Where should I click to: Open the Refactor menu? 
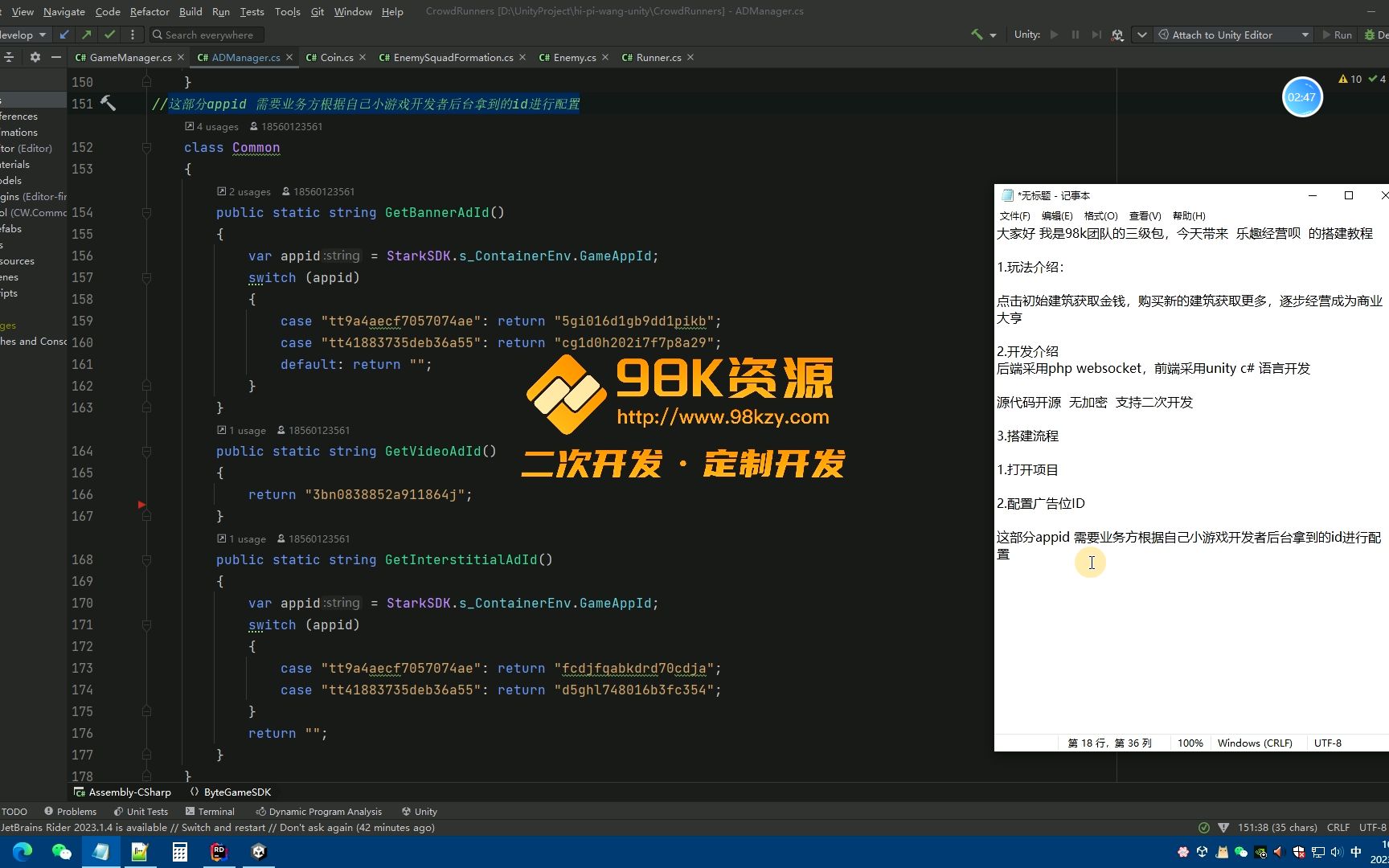pos(150,11)
